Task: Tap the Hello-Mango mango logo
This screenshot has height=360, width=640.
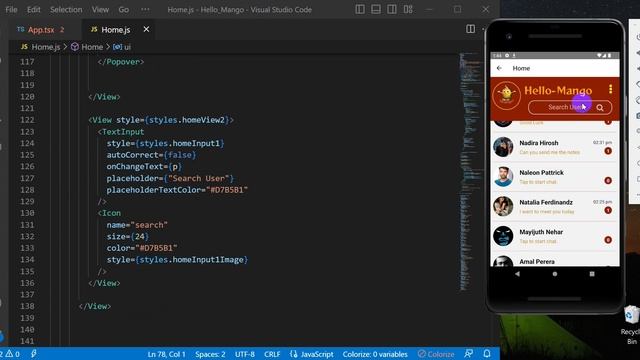Action: pos(507,95)
